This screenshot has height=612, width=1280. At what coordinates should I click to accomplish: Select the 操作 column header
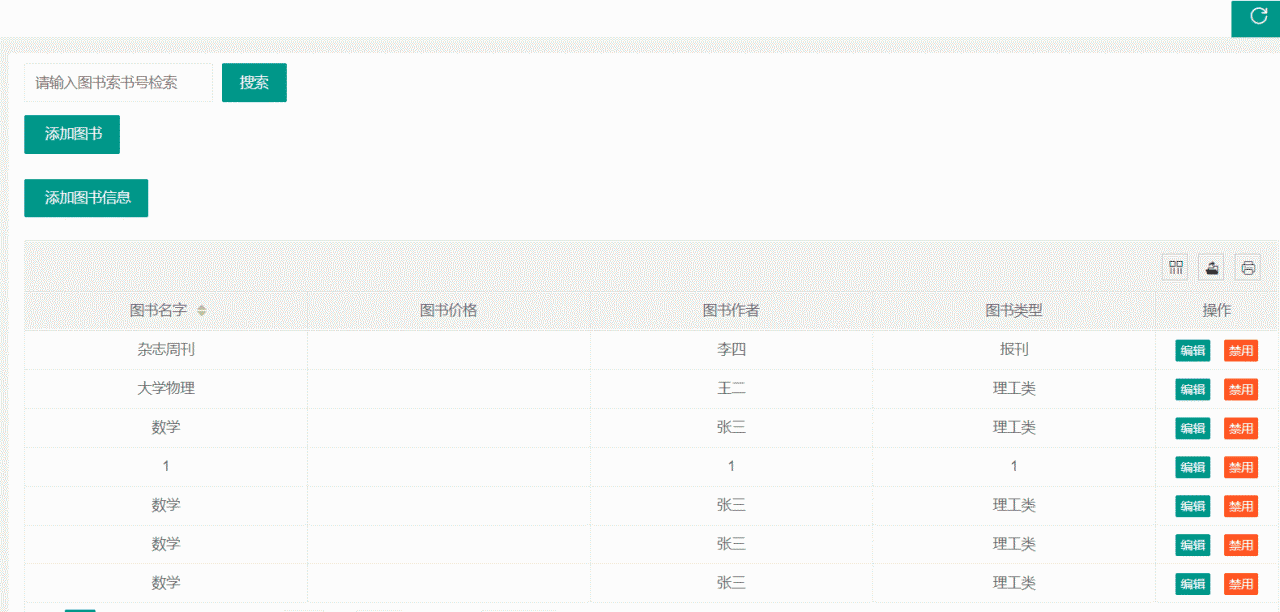click(1217, 311)
